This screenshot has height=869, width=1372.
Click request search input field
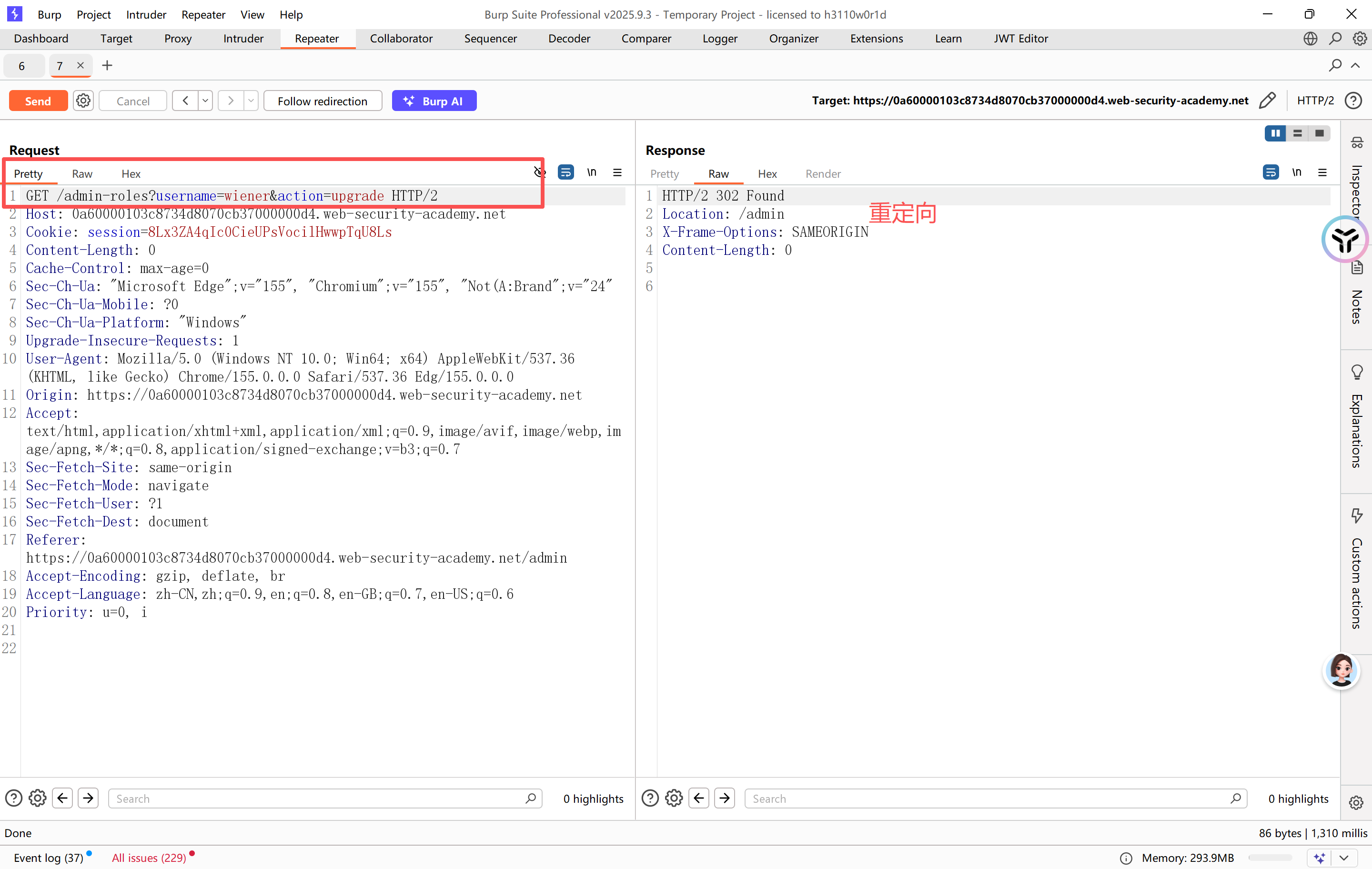(x=325, y=798)
